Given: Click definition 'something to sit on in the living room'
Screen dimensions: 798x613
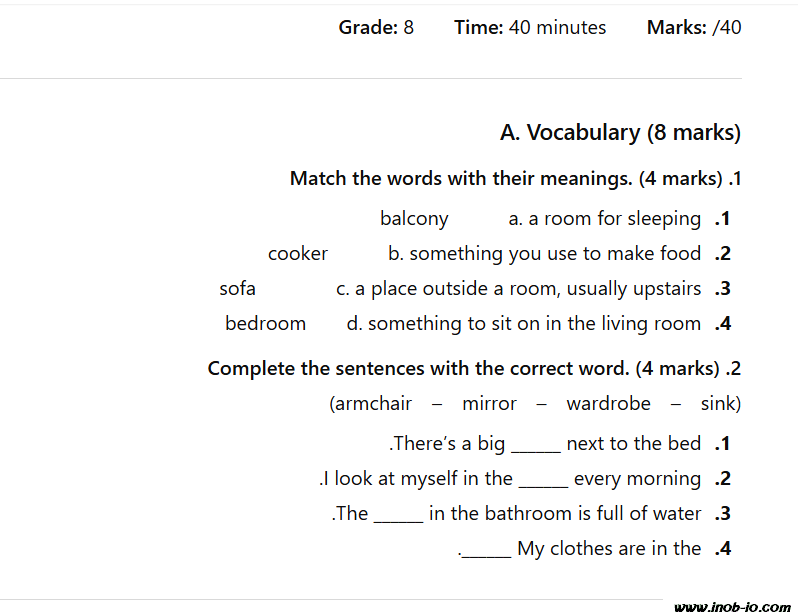Looking at the screenshot, I should pyautogui.click(x=524, y=324).
